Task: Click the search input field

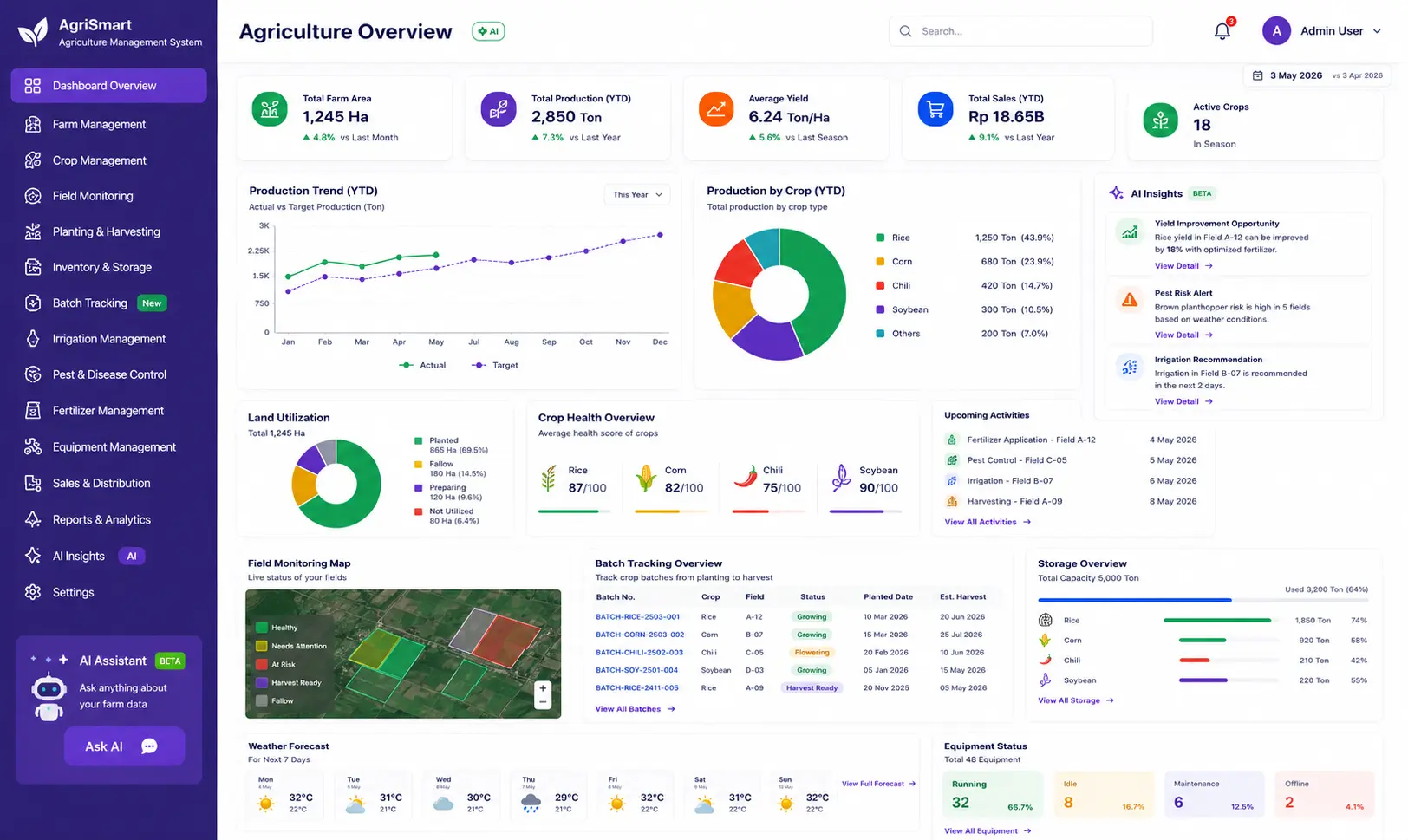Action: [1020, 31]
